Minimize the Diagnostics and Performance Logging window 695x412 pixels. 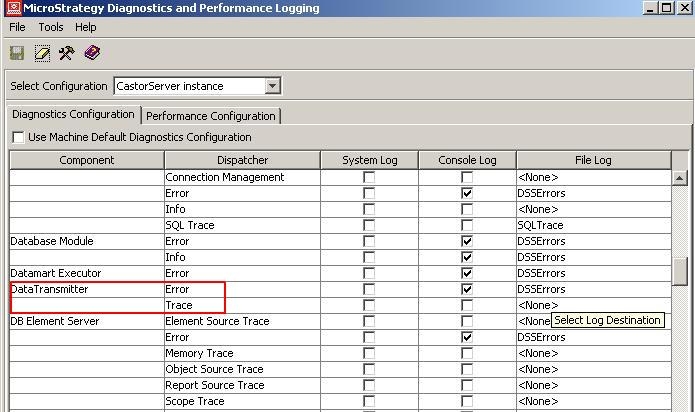(x=650, y=8)
